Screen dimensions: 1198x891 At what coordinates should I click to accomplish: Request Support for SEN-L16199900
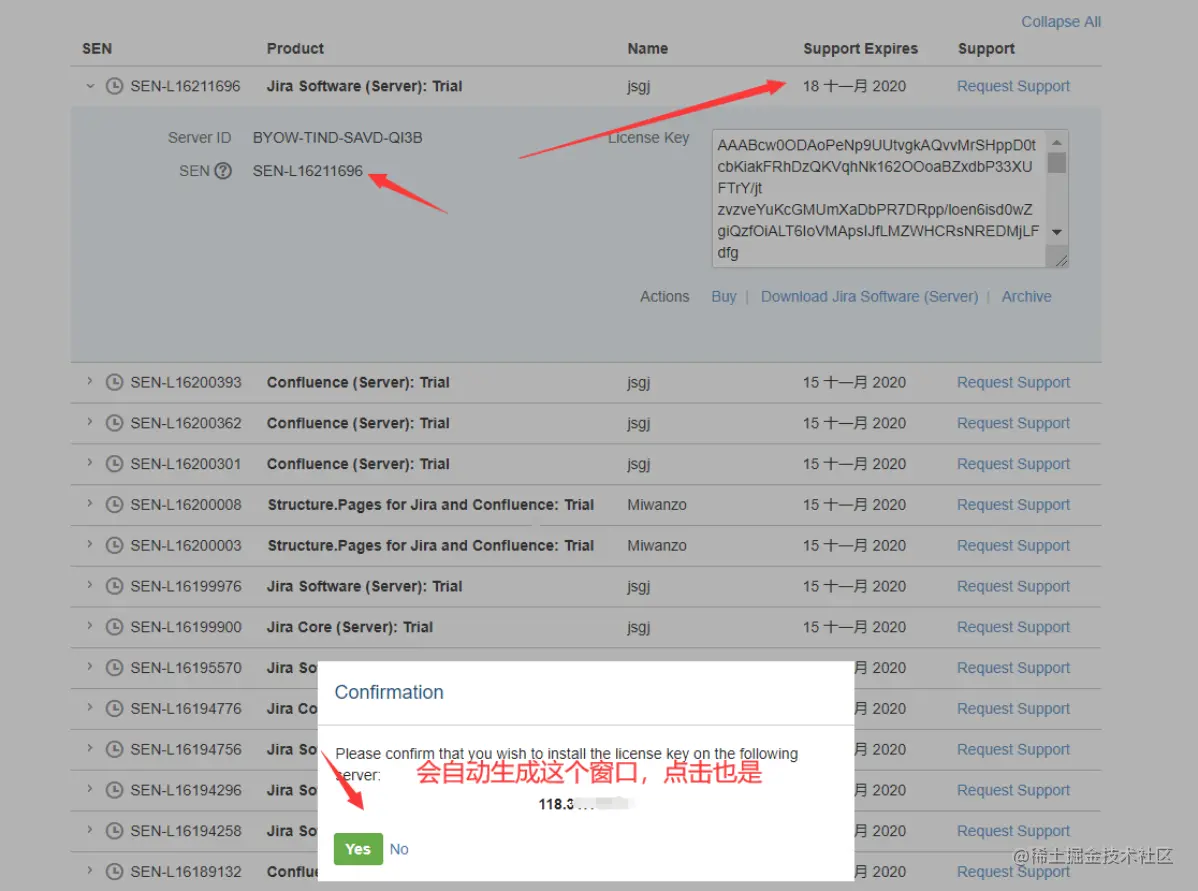(x=1013, y=627)
